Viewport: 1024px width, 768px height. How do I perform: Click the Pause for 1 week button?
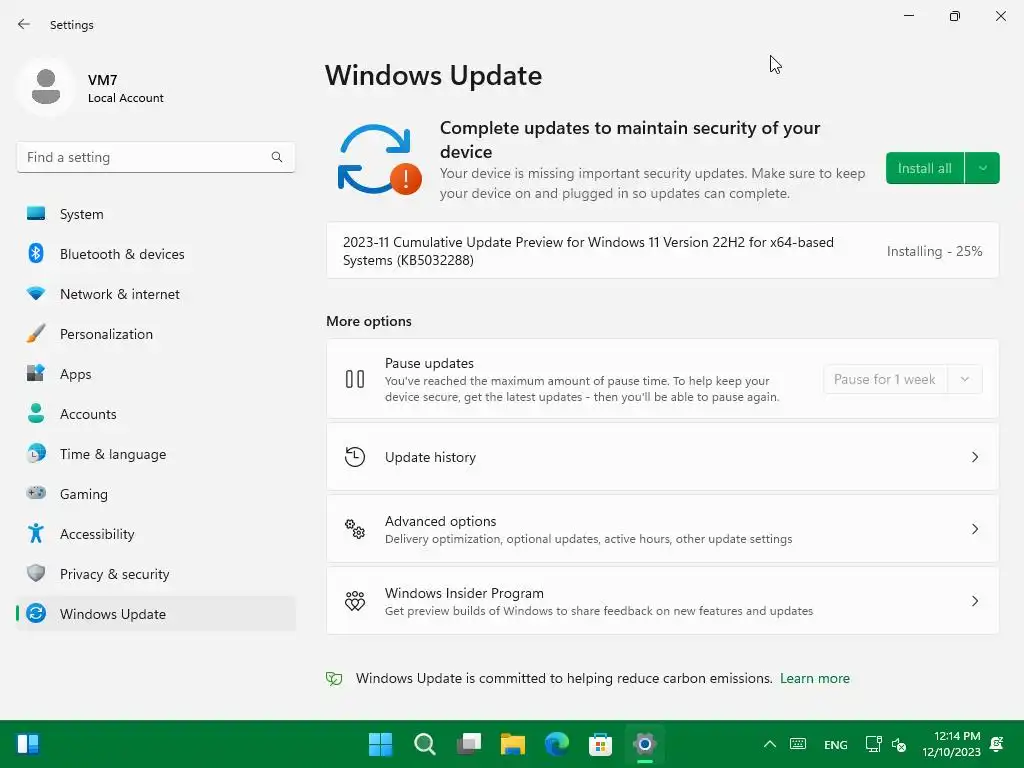click(885, 379)
